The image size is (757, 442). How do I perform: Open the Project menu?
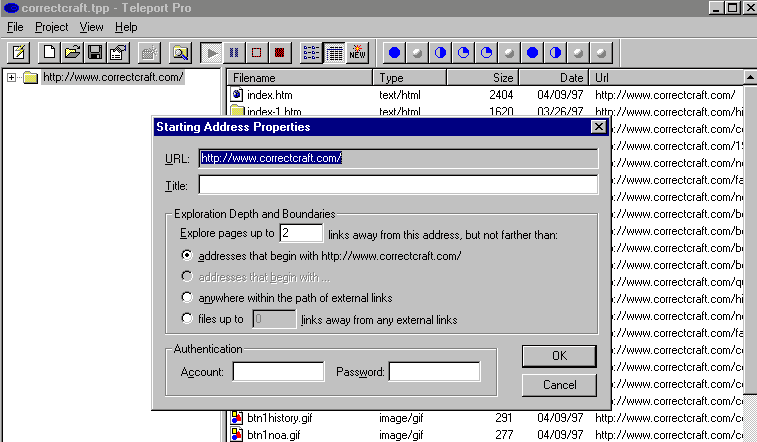(x=51, y=27)
